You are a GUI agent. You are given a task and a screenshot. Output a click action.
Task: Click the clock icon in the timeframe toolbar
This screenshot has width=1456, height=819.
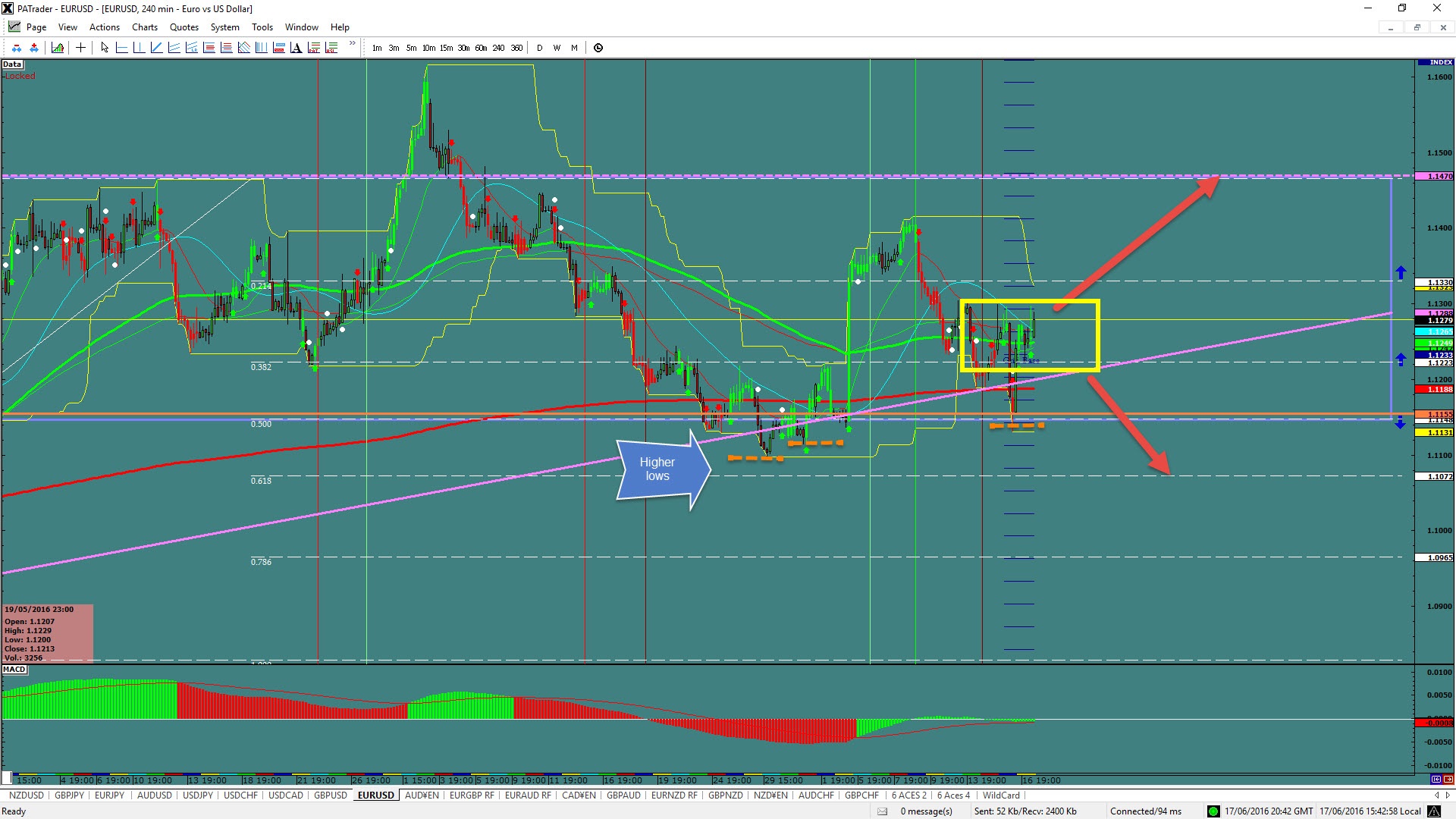[598, 48]
